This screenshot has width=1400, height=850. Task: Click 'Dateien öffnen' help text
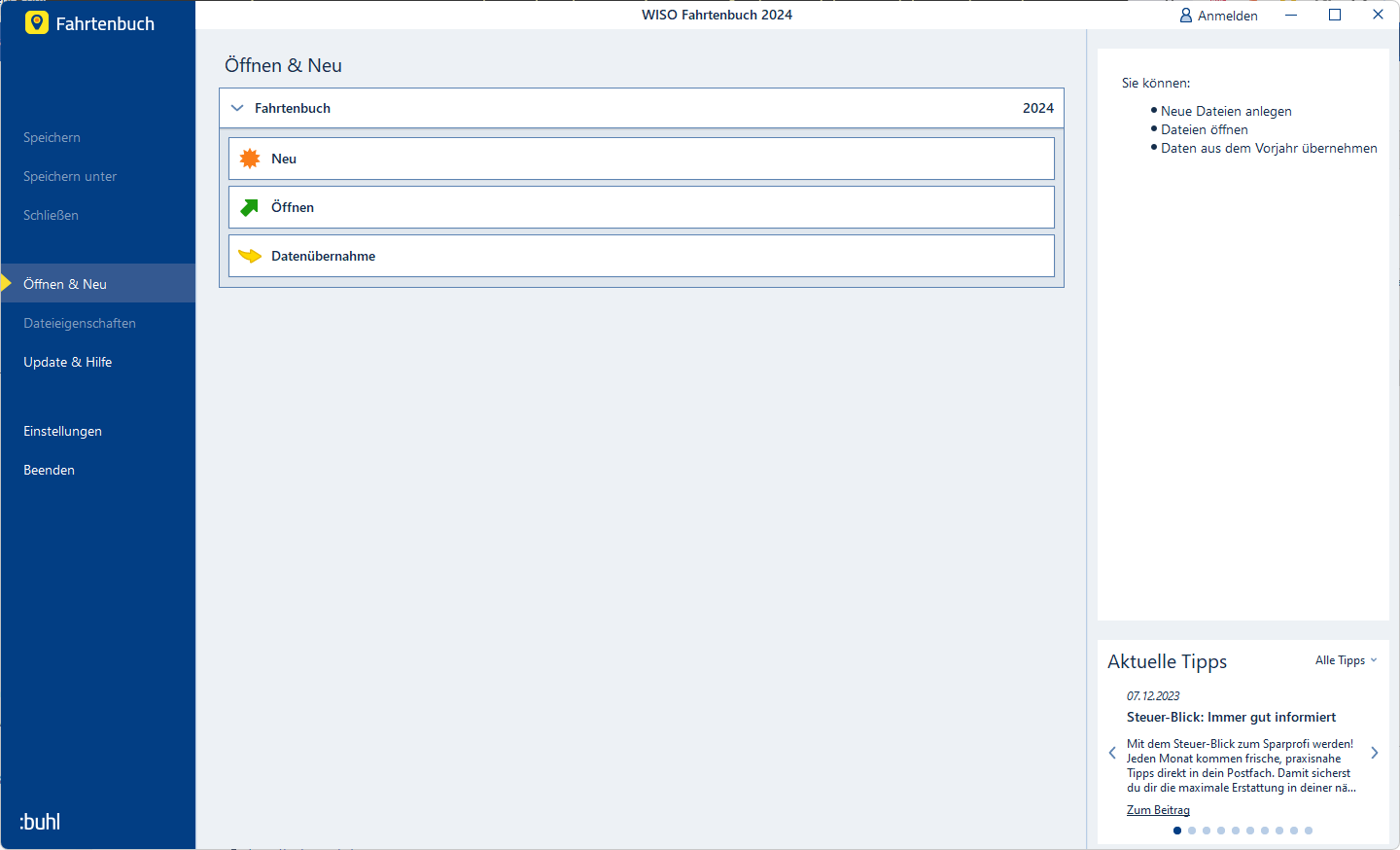(x=1205, y=129)
